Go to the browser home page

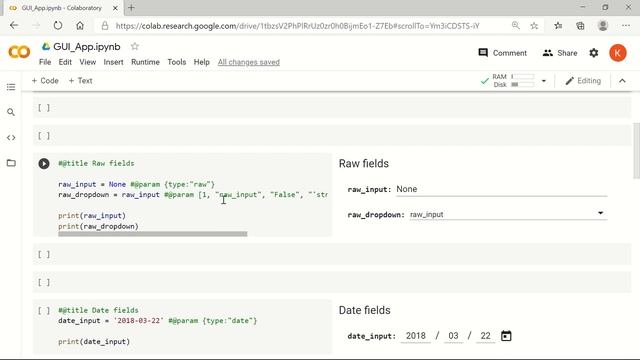click(x=80, y=26)
